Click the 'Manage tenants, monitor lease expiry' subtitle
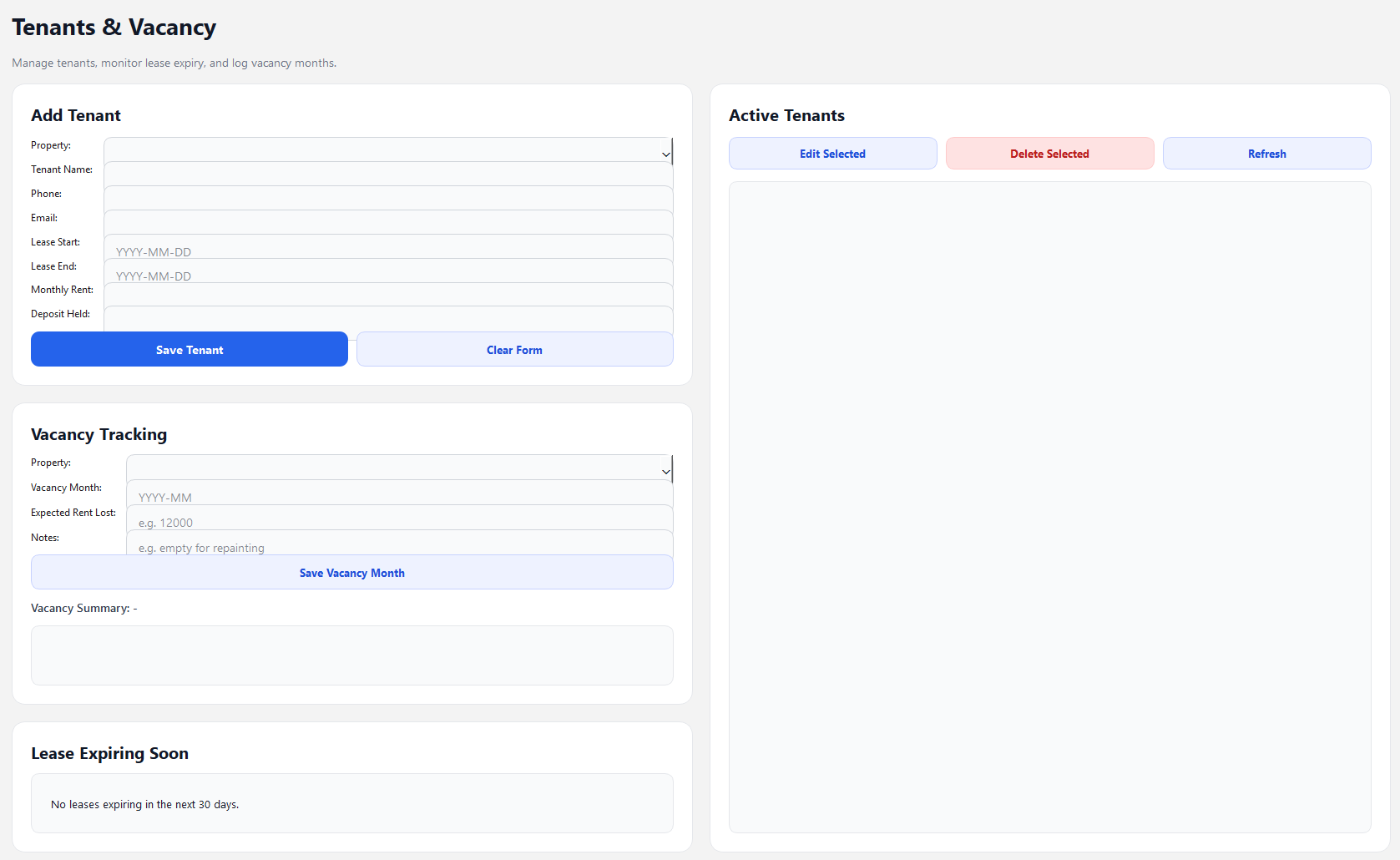This screenshot has height=860, width=1400. click(x=174, y=63)
